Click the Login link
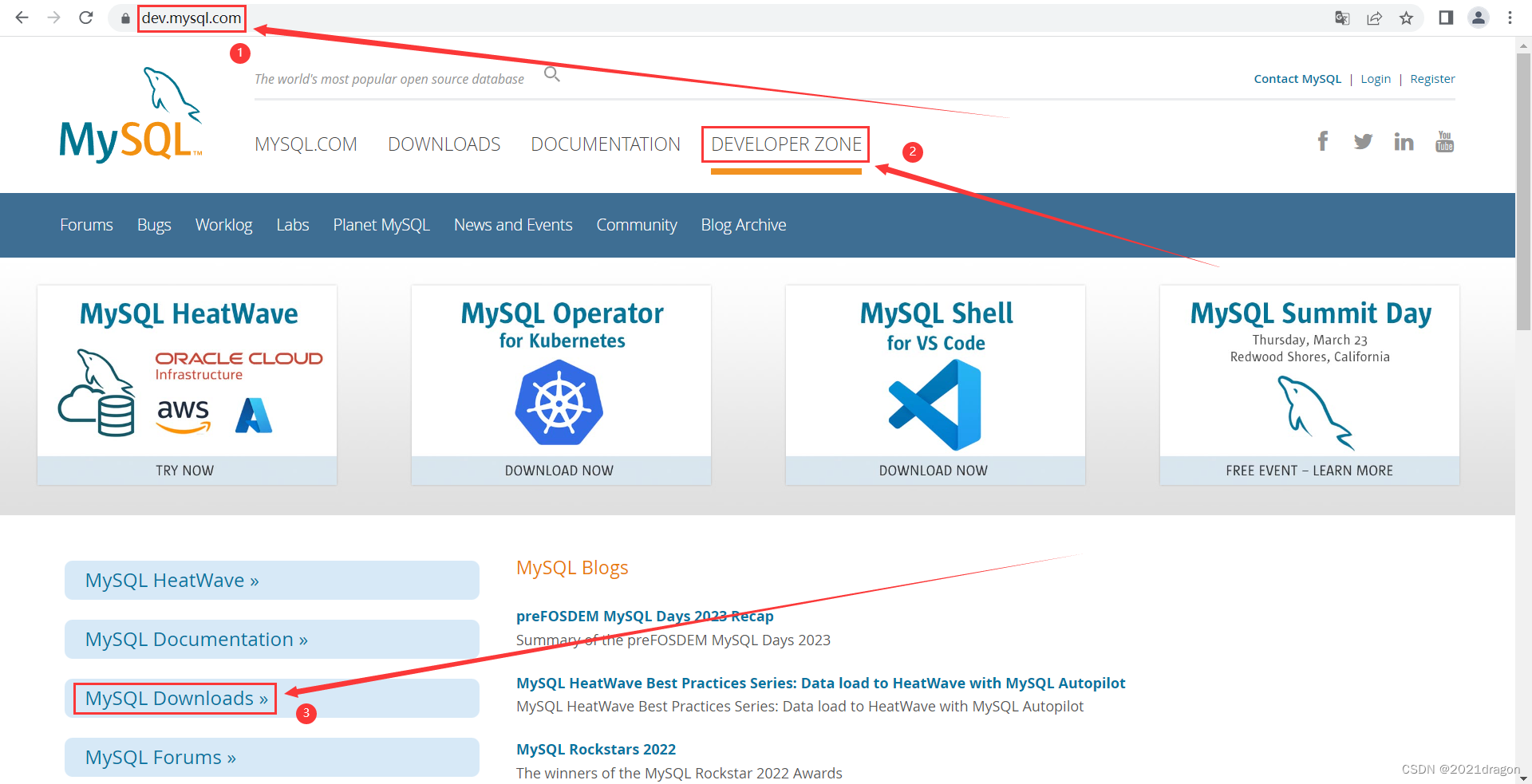This screenshot has height=784, width=1532. click(1376, 79)
